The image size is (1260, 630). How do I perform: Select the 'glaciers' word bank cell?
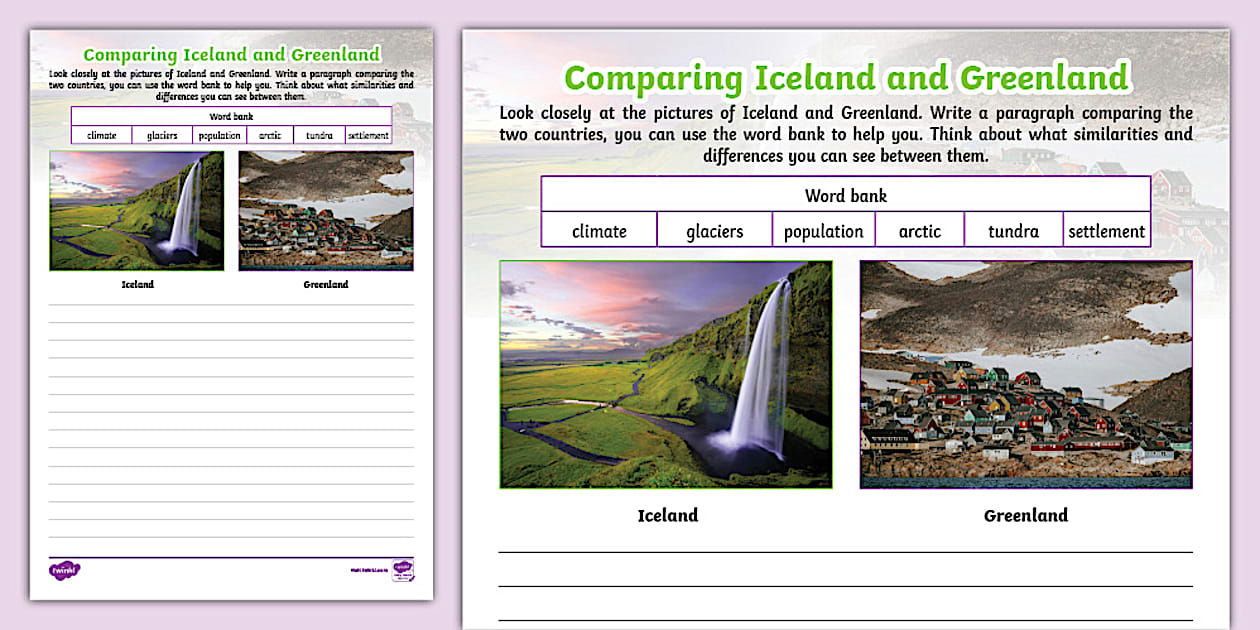pos(714,230)
